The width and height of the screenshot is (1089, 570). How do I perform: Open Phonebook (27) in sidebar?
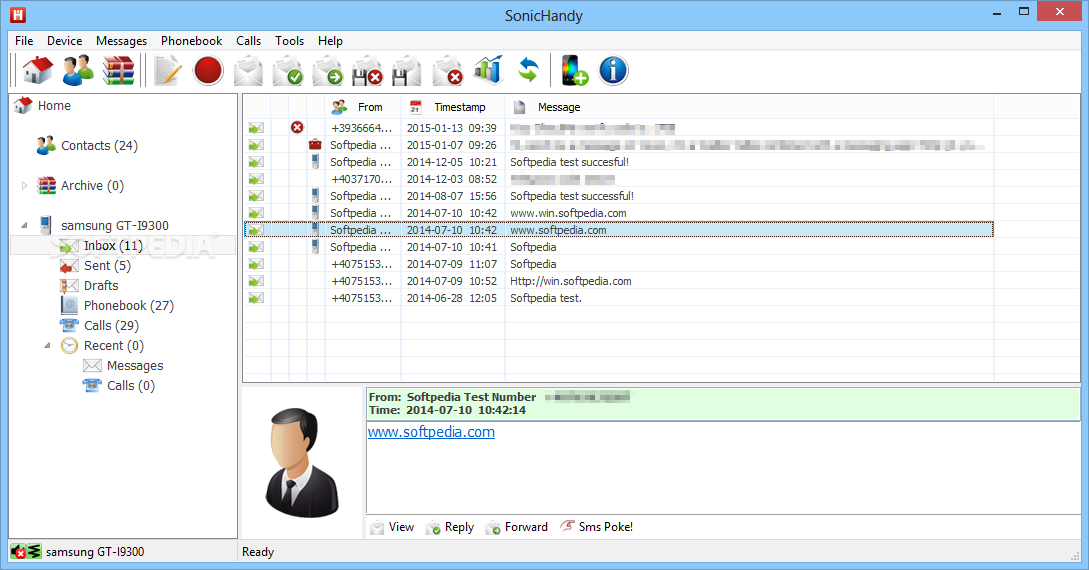tap(128, 305)
